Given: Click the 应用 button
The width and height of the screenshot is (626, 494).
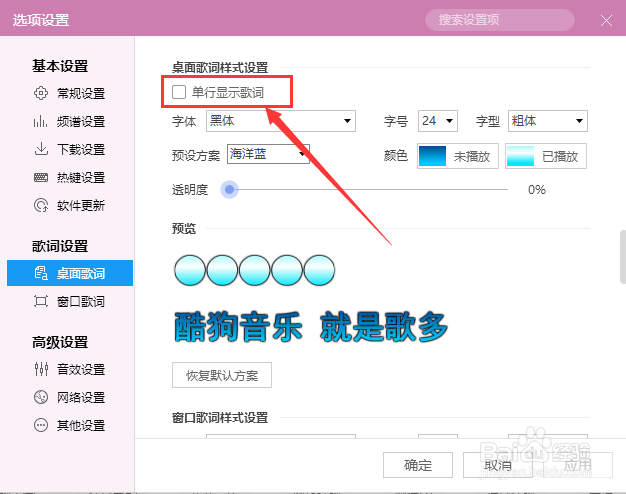Looking at the screenshot, I should pyautogui.click(x=578, y=465).
